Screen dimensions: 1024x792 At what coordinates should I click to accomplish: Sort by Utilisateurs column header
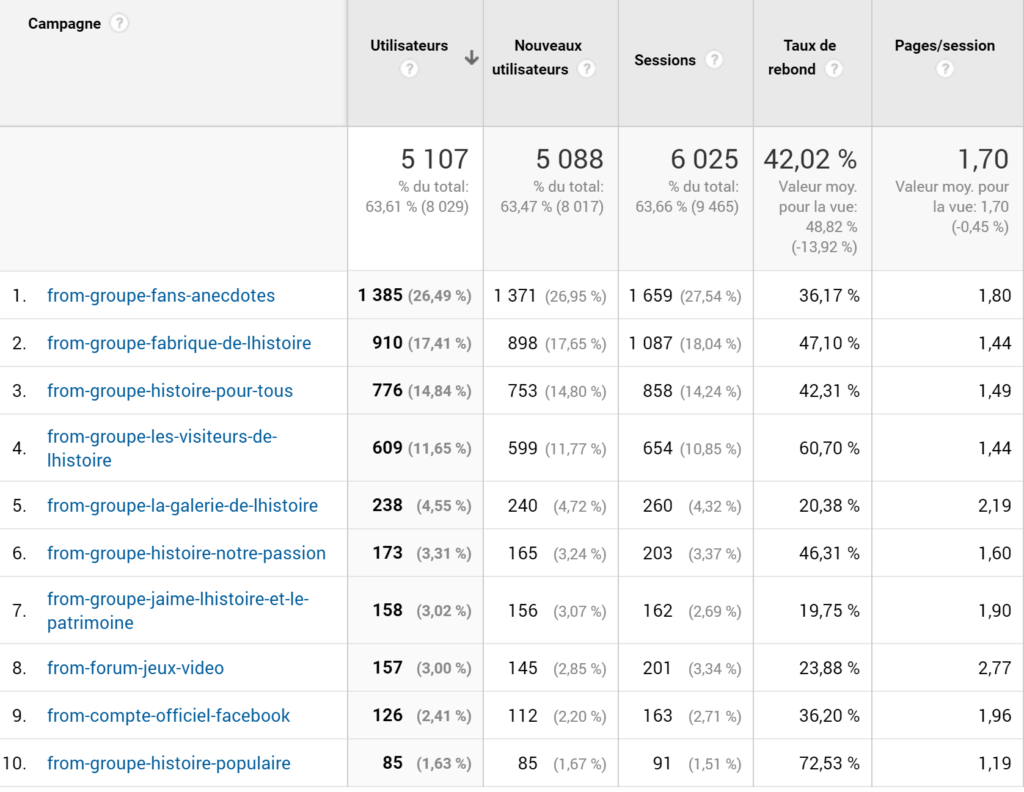click(x=409, y=46)
